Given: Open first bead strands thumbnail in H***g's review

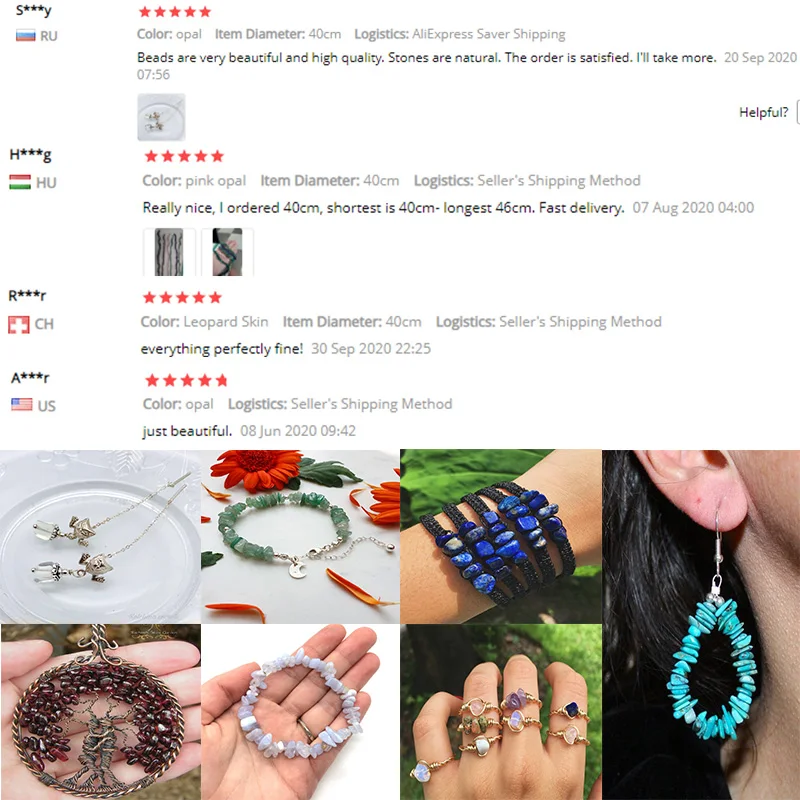Looking at the screenshot, I should click(169, 252).
